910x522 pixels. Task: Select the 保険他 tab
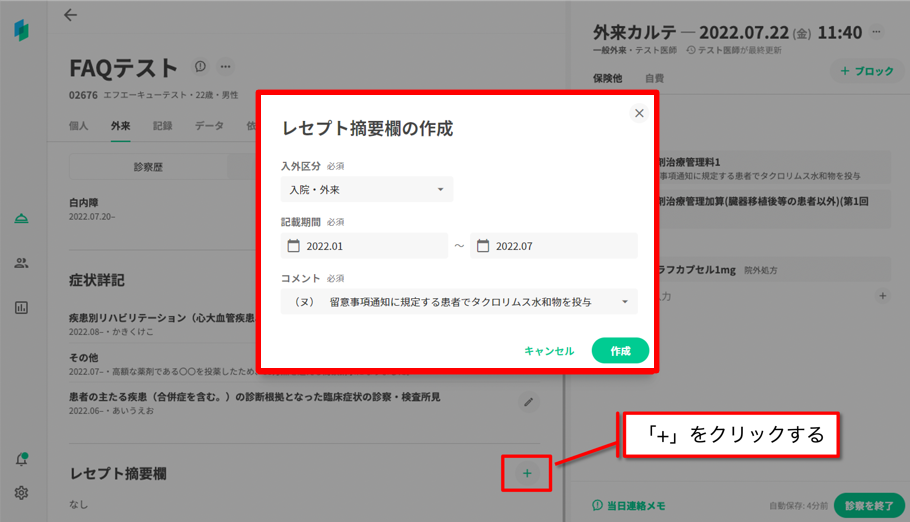click(608, 78)
